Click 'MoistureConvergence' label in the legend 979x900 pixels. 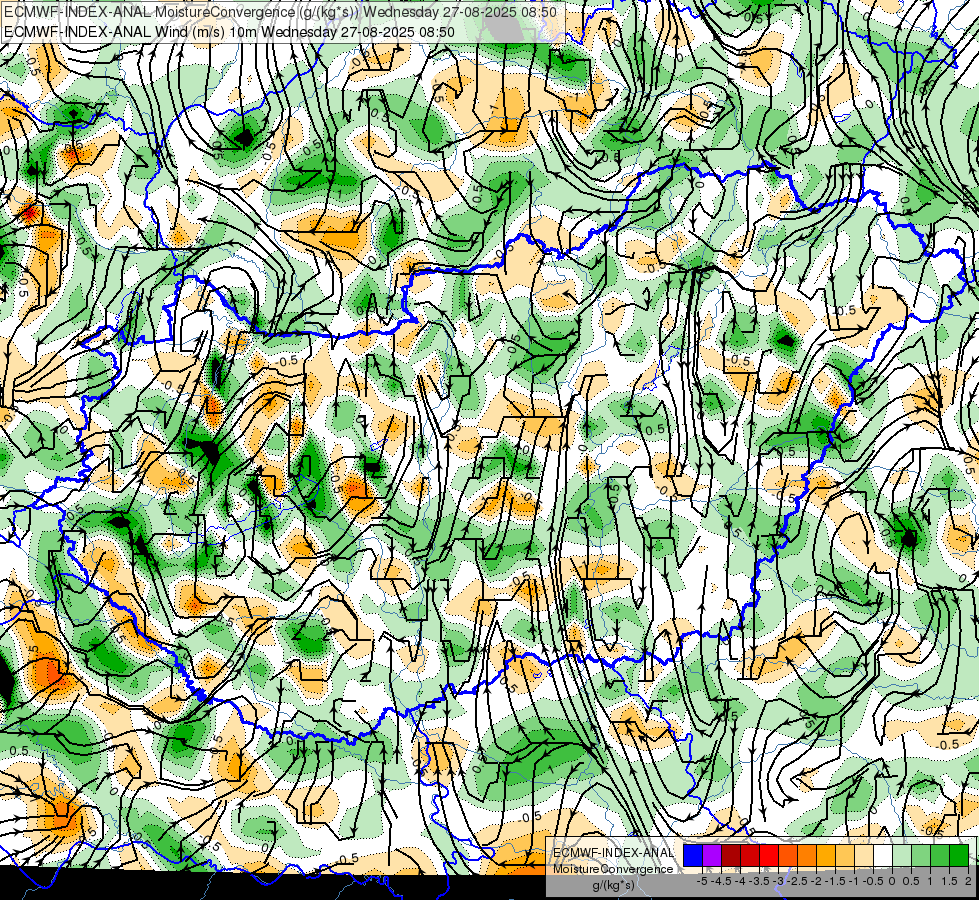pyautogui.click(x=613, y=869)
